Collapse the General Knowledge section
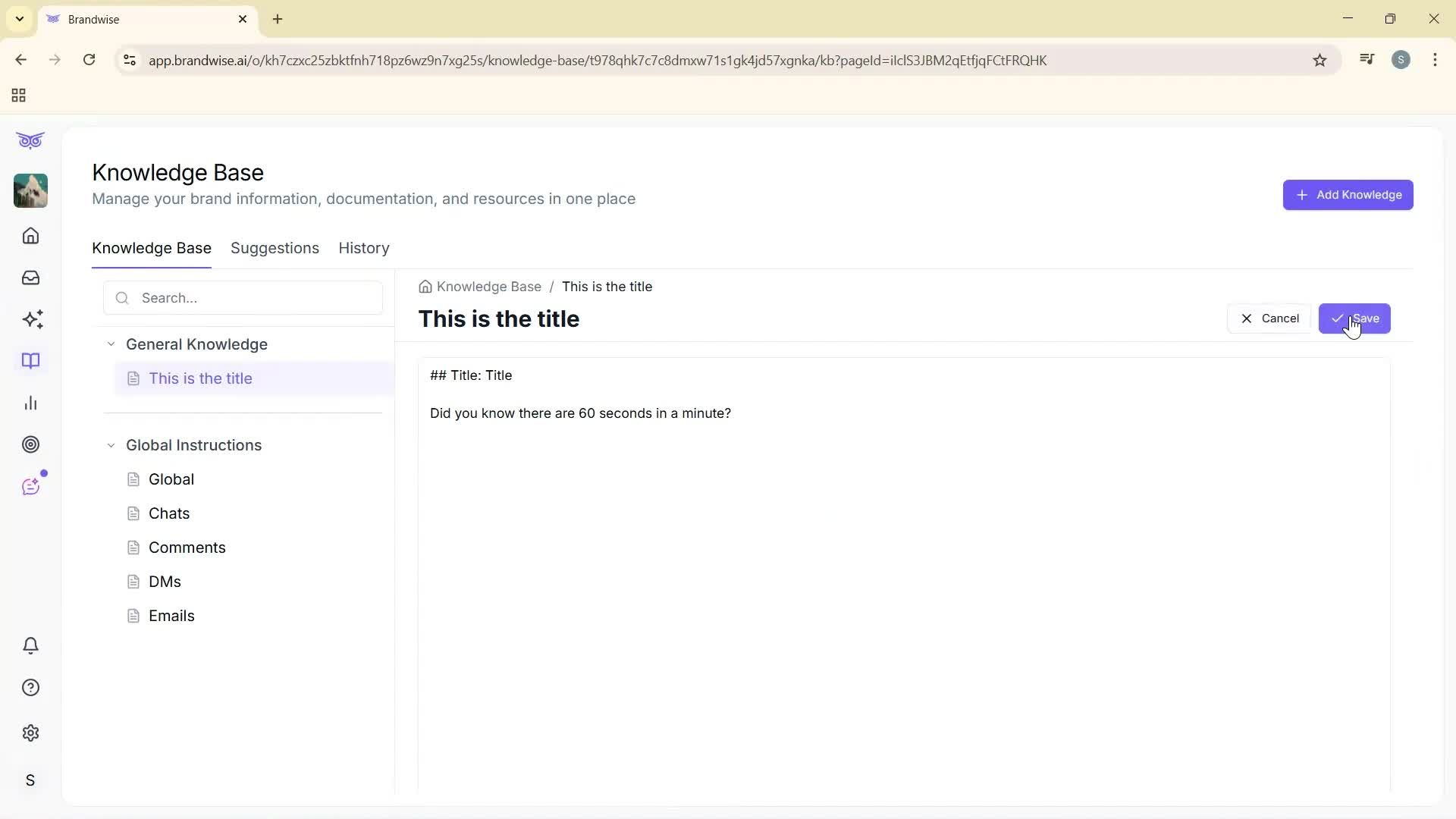The width and height of the screenshot is (1456, 819). pos(111,344)
